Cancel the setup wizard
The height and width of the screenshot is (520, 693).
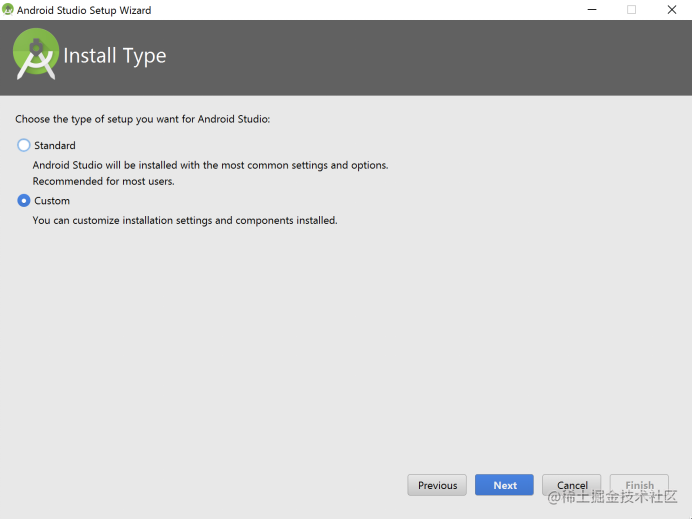coord(571,485)
